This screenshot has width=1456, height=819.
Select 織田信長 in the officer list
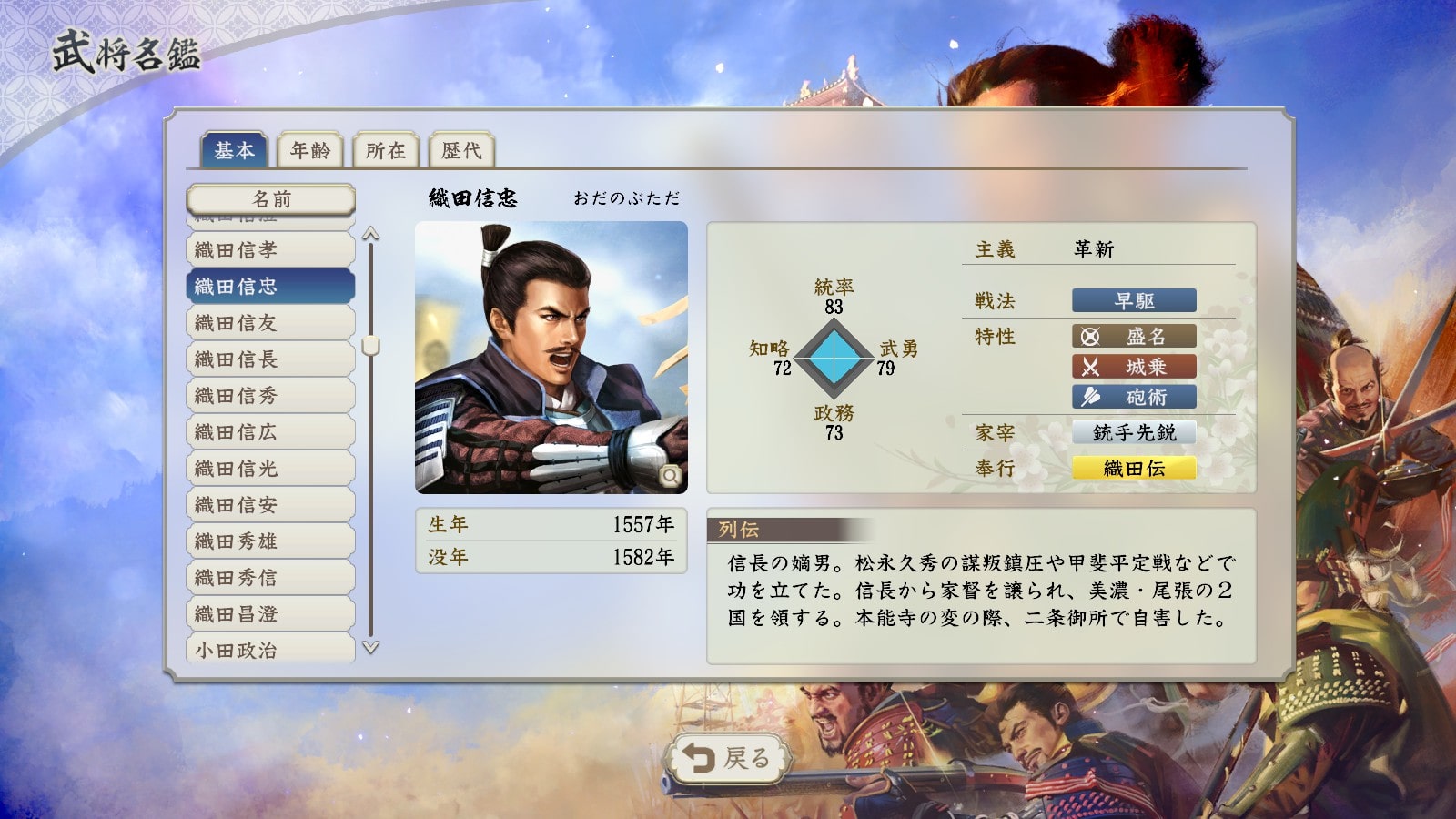[x=270, y=359]
